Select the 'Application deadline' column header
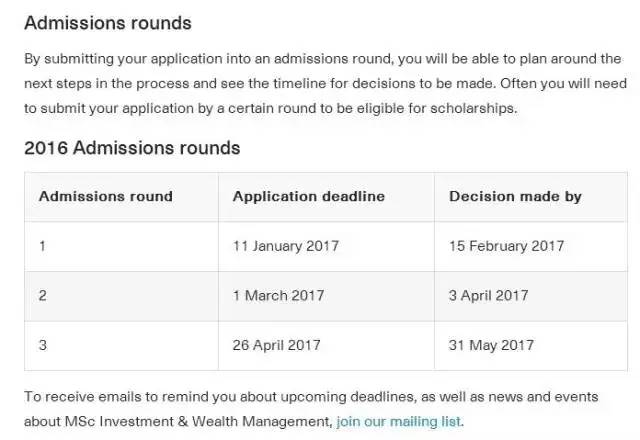Viewport: 640px width, 440px height. pyautogui.click(x=327, y=197)
